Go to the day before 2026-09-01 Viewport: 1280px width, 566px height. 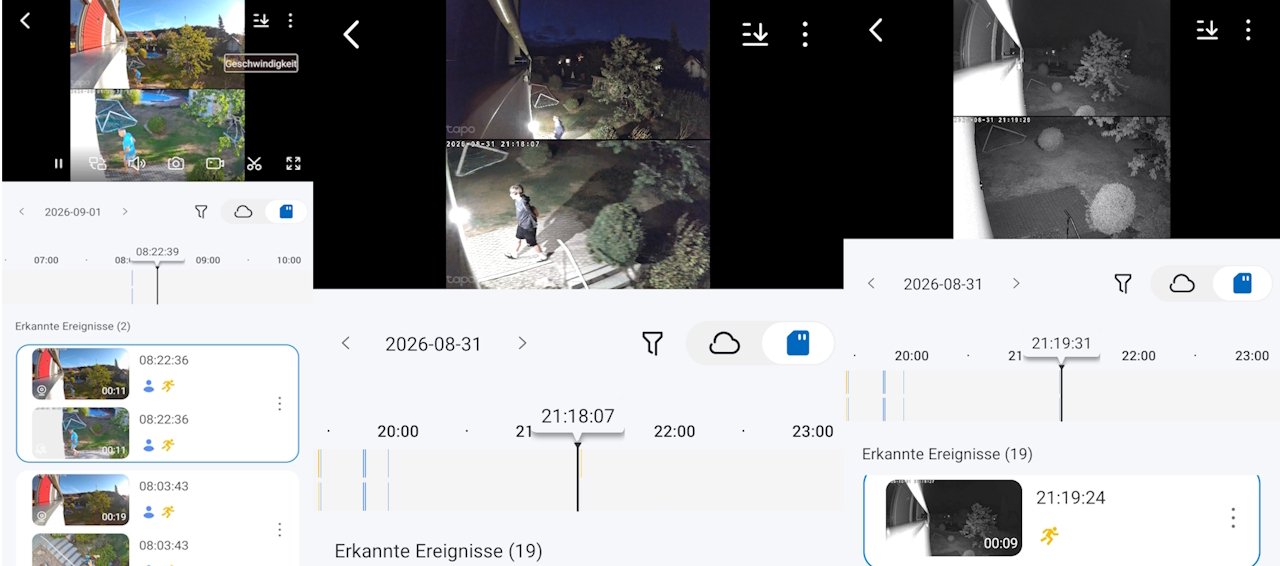(23, 212)
